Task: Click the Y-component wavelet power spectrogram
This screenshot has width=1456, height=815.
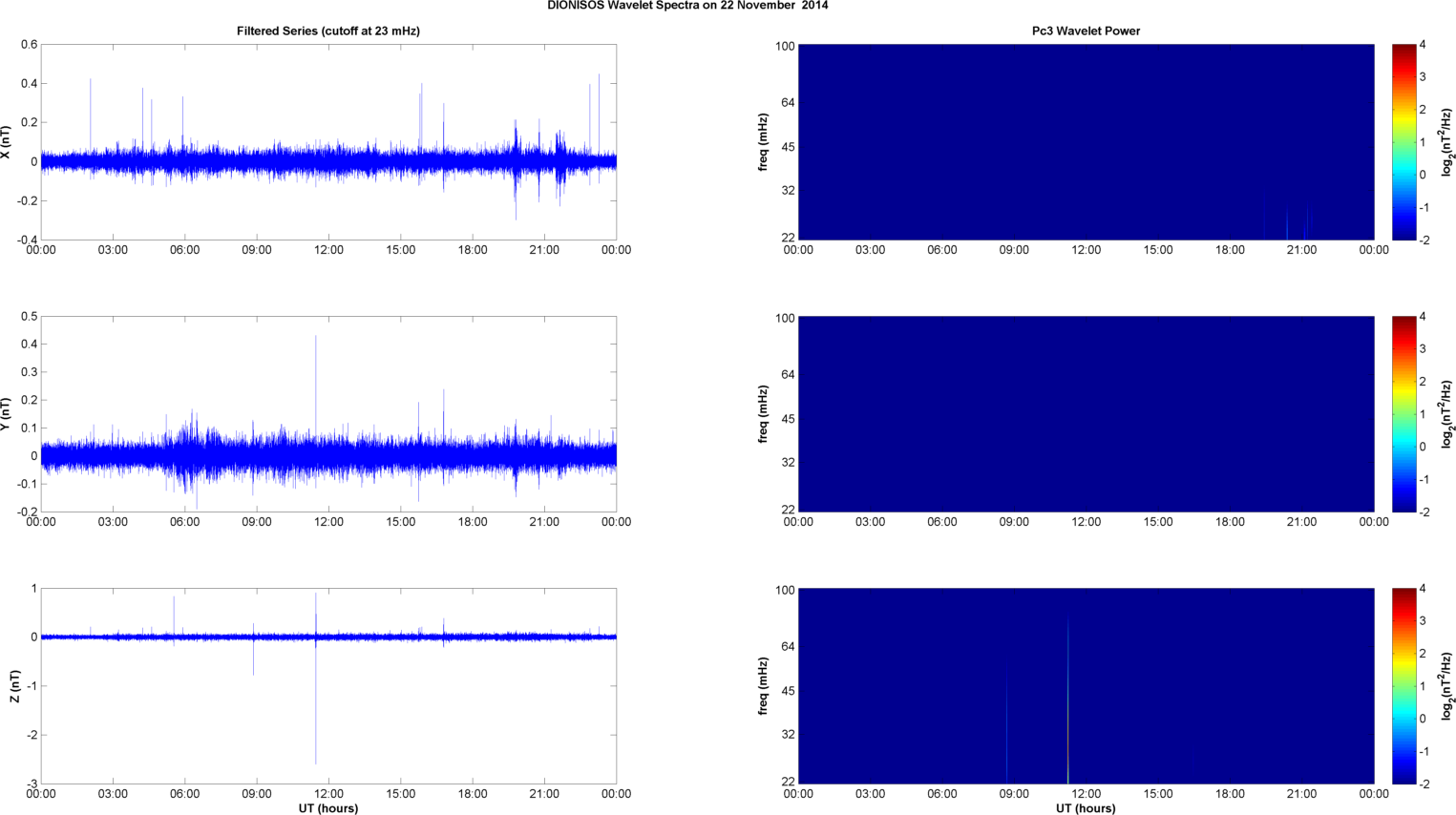Action: pyautogui.click(x=1086, y=414)
